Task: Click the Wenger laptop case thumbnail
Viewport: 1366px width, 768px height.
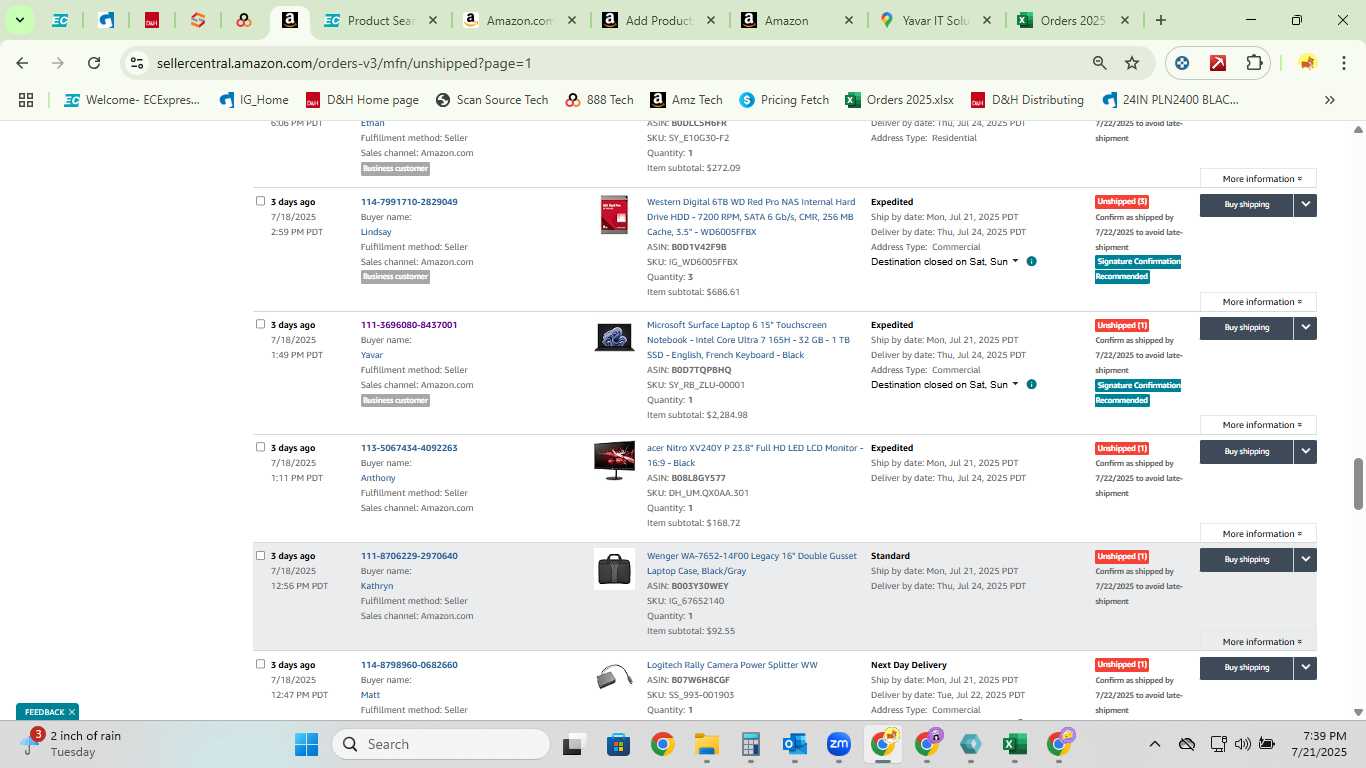Action: [614, 569]
